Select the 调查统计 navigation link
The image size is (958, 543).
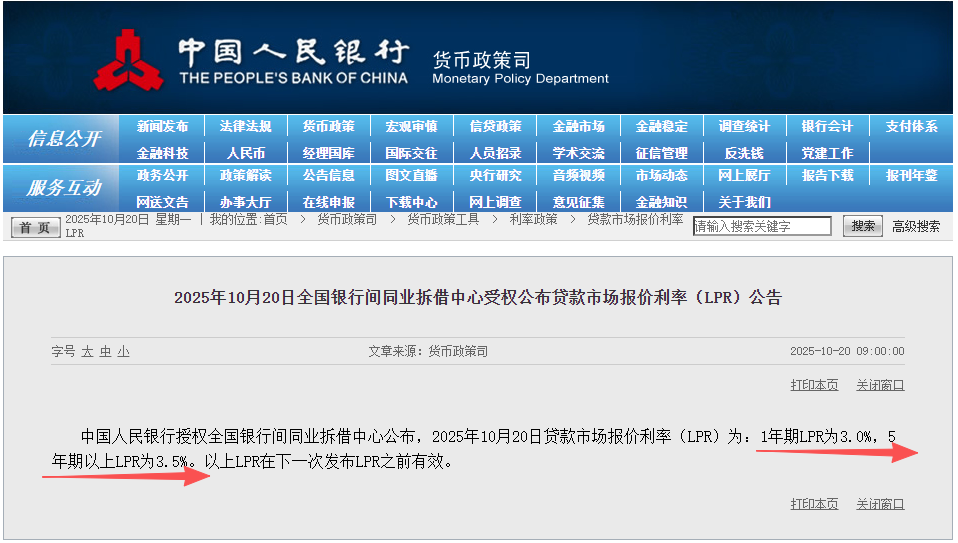tap(744, 127)
